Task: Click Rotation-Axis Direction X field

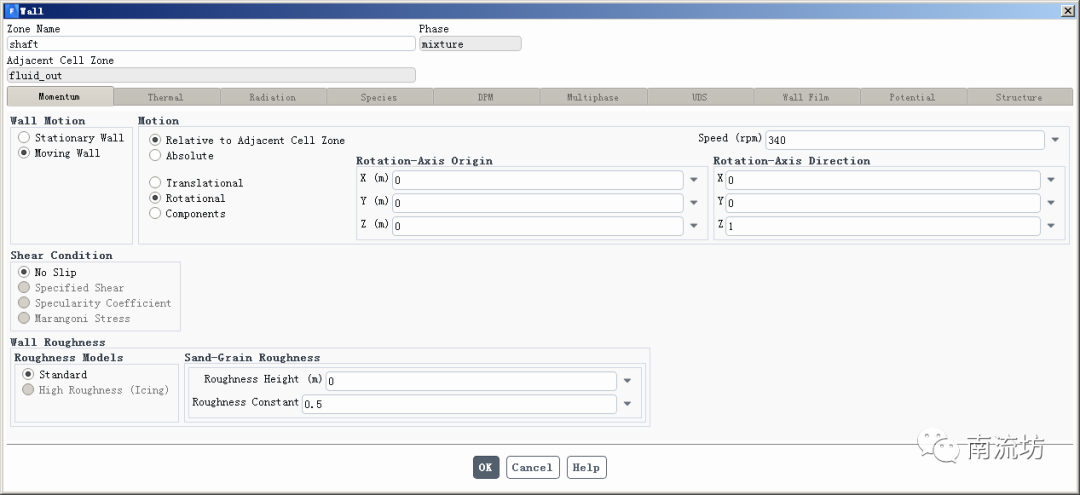Action: (x=882, y=180)
